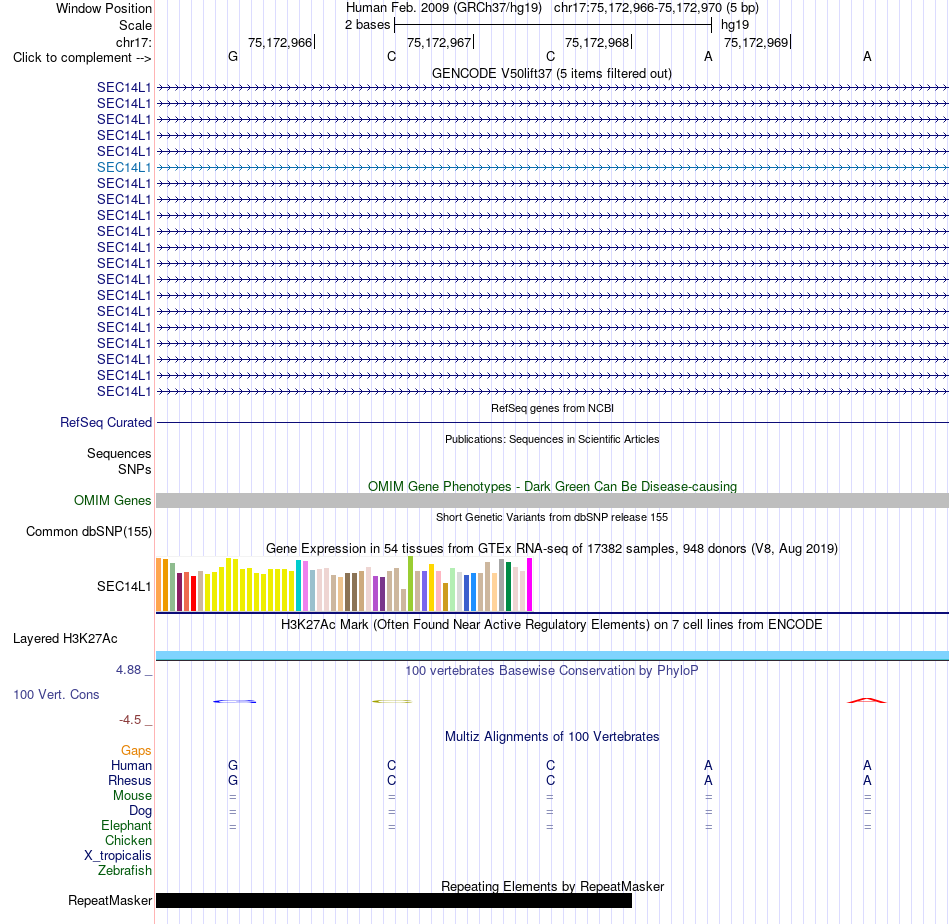Select the Mouse alignment row label
950x924 pixels.
[x=132, y=796]
